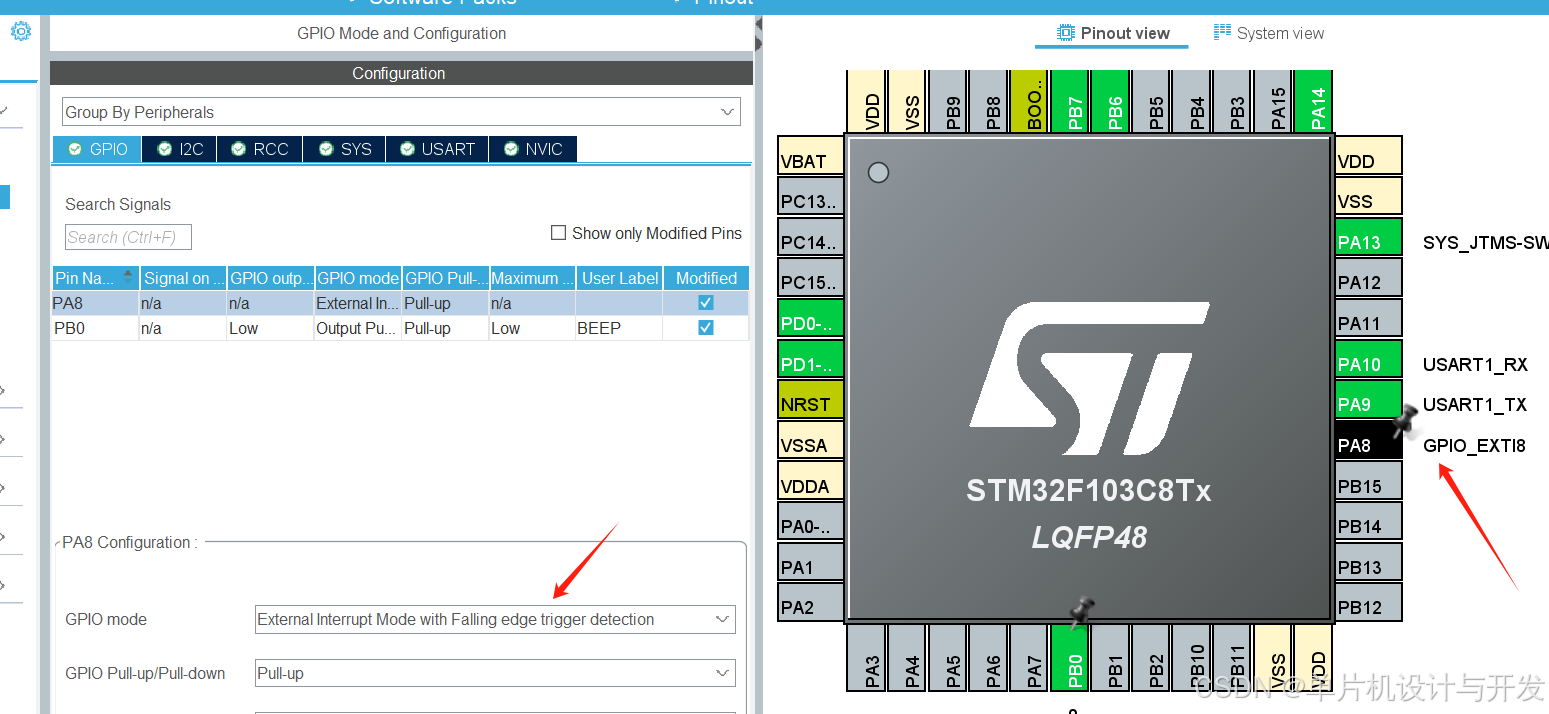Click the USART1_RX signal label

pos(1475,364)
